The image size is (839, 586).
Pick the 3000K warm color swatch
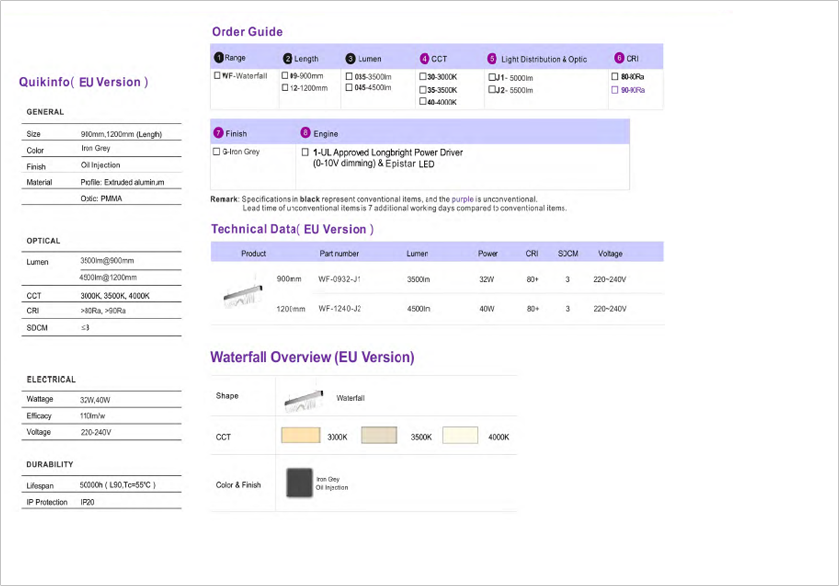(x=301, y=436)
